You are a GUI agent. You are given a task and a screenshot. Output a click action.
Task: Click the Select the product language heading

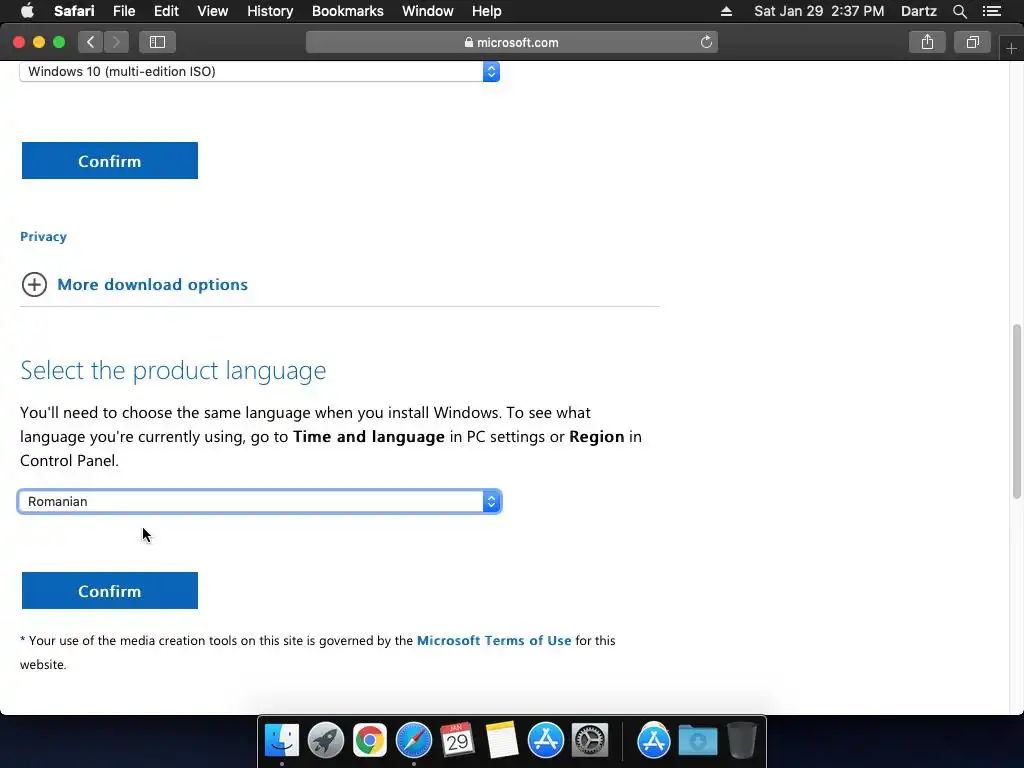pyautogui.click(x=173, y=370)
